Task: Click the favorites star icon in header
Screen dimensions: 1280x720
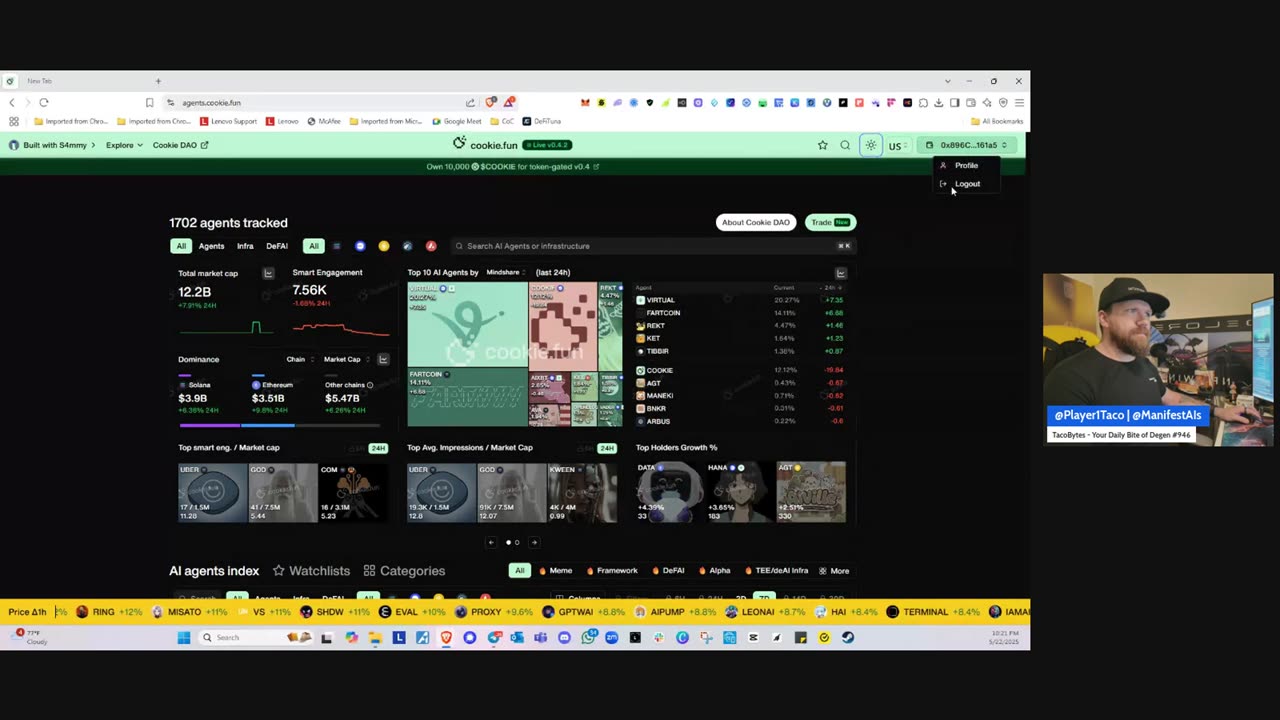Action: 822,145
